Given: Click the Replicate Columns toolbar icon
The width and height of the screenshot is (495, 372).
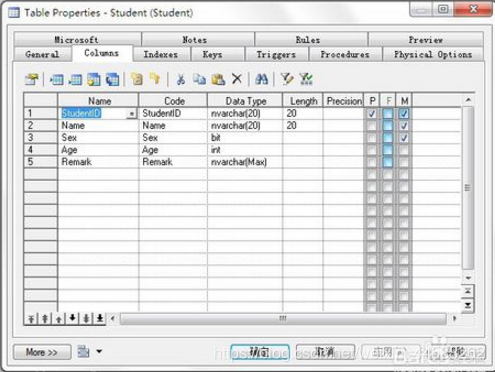Looking at the screenshot, I should point(113,79).
